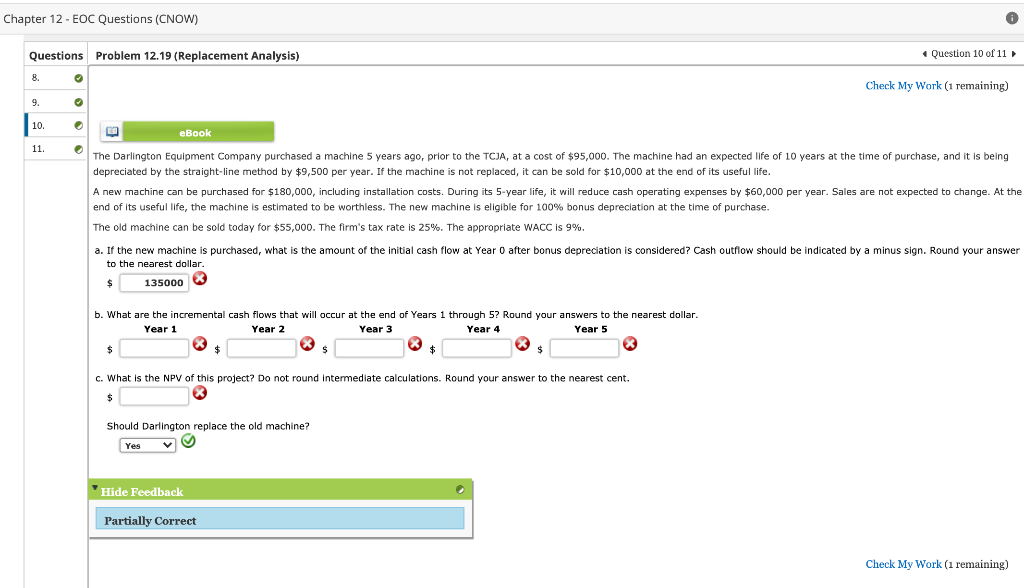The image size is (1024, 588).
Task: Click the eBook icon
Action: point(111,131)
